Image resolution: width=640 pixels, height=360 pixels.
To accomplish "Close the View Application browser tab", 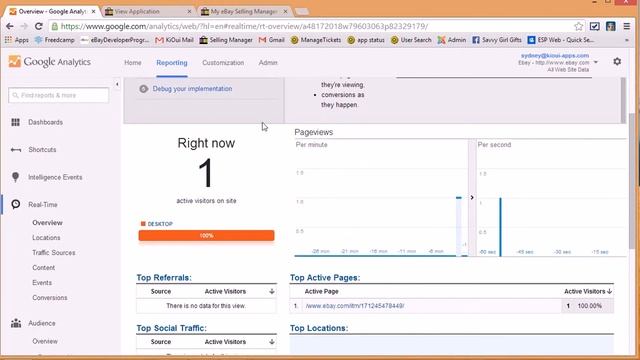I will point(189,12).
